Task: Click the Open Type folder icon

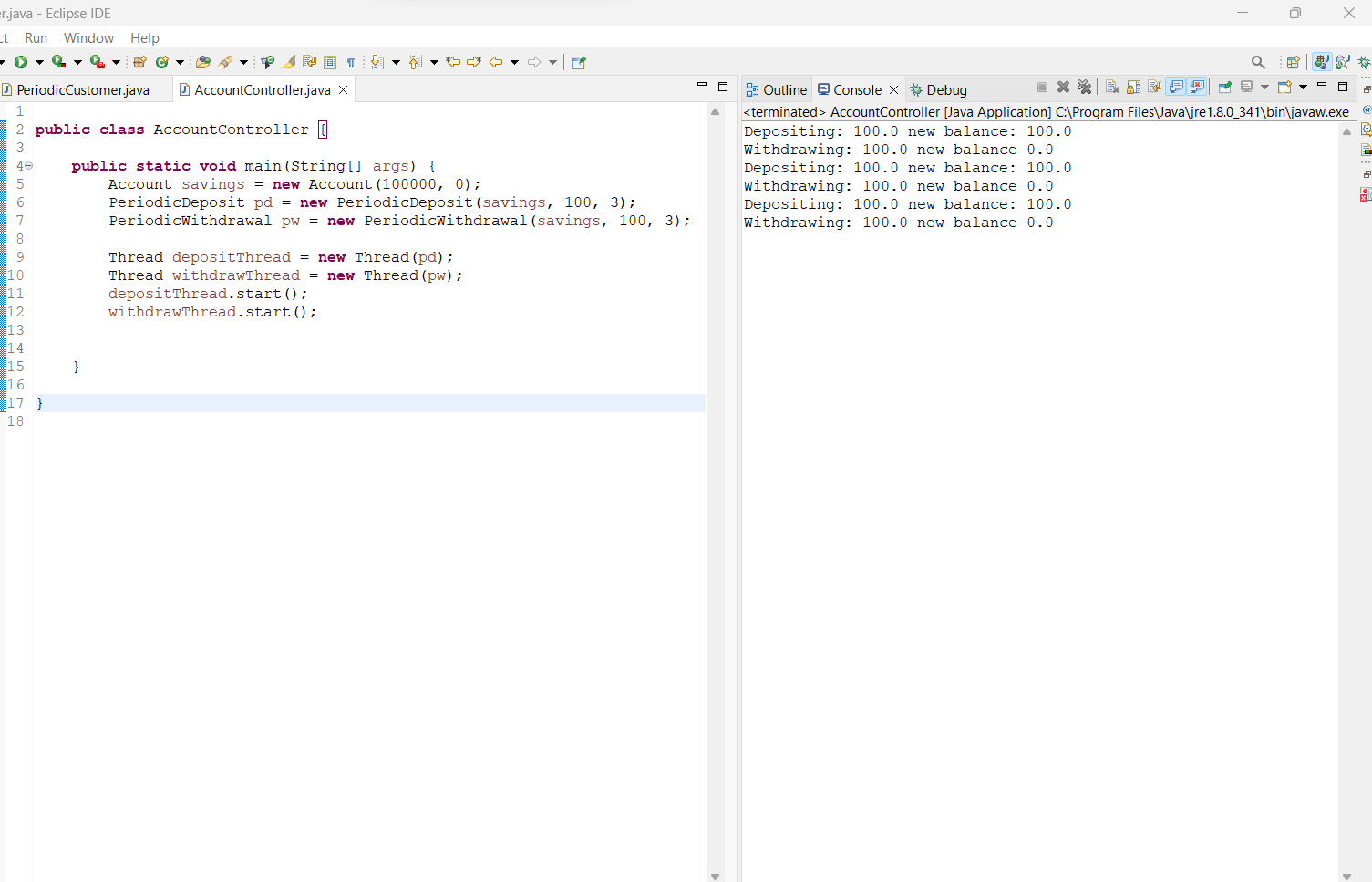Action: pos(203,62)
